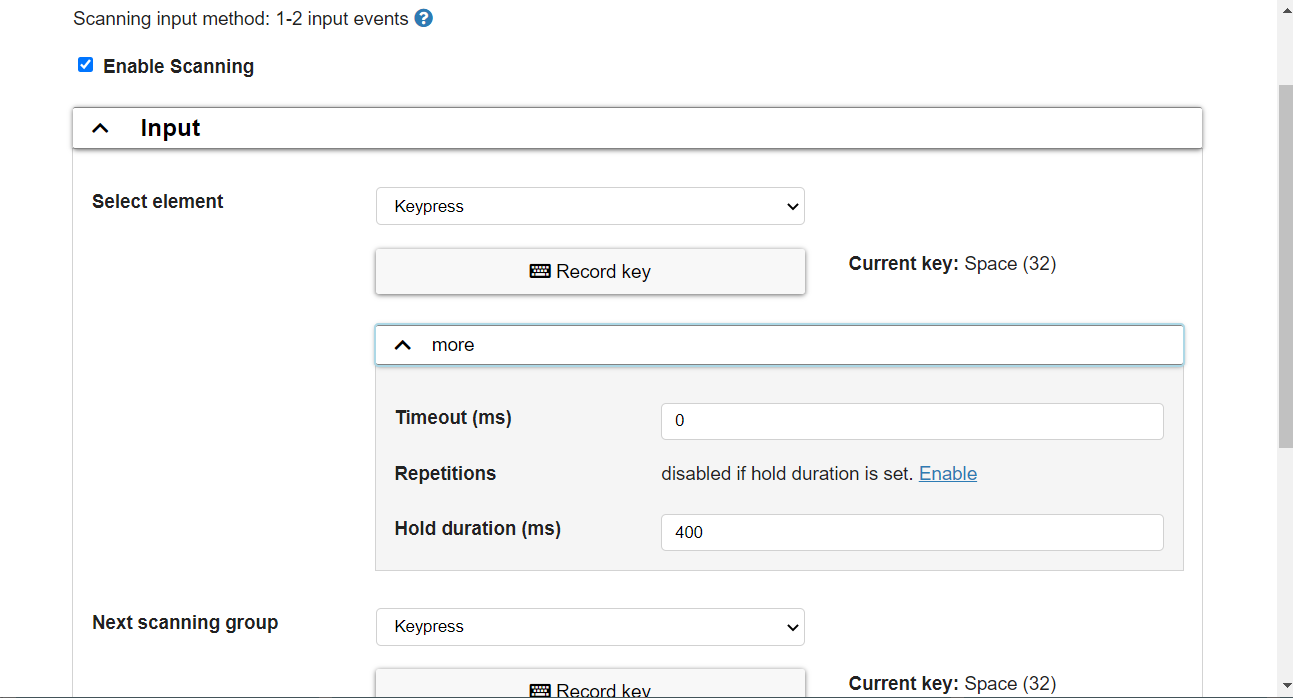1293x698 pixels.
Task: Click the arrow of Next scanning group combo
Action: (x=793, y=627)
